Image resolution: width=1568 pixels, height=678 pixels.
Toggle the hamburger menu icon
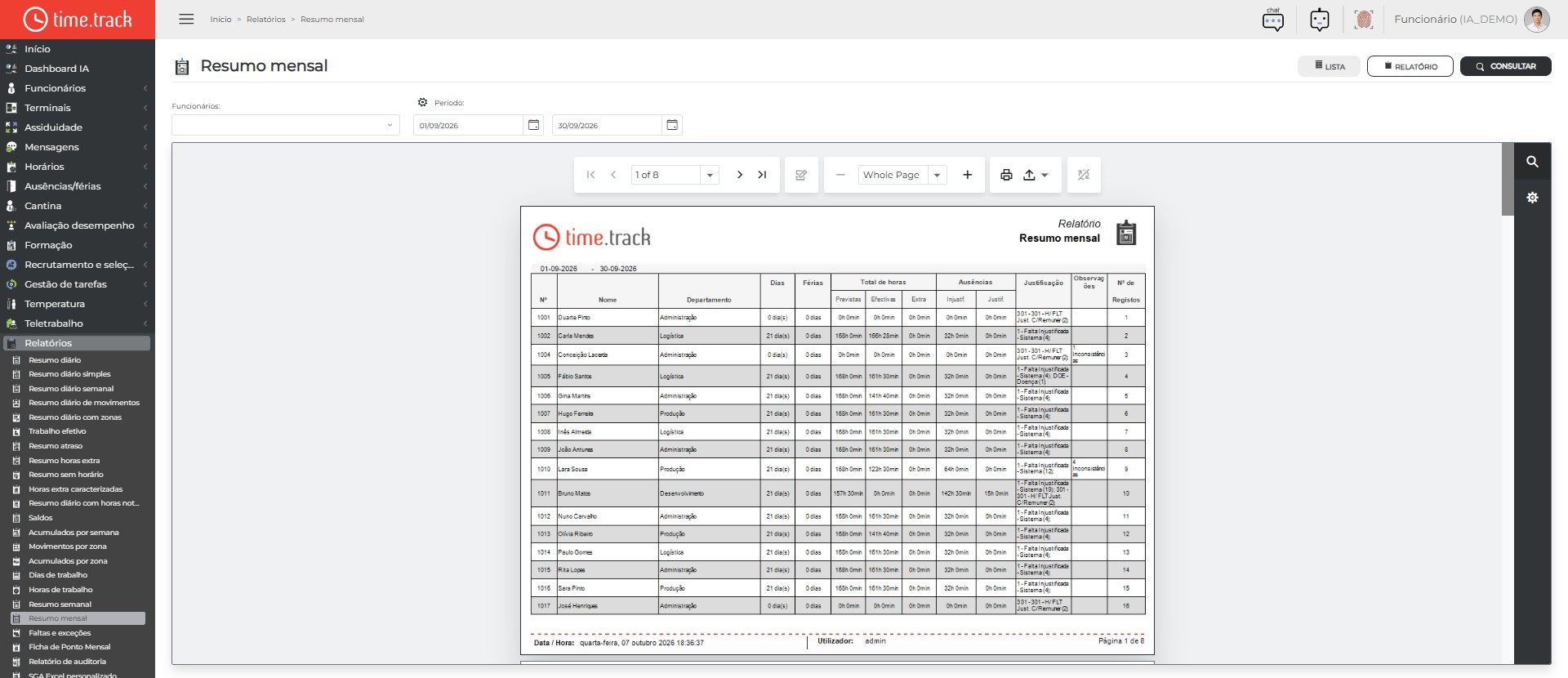[x=186, y=19]
